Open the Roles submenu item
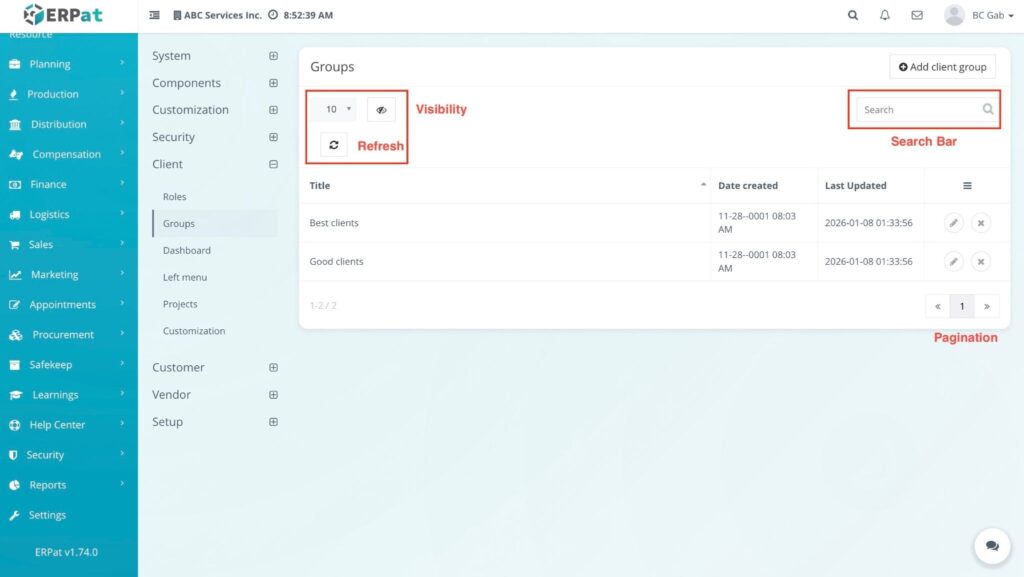 (175, 197)
